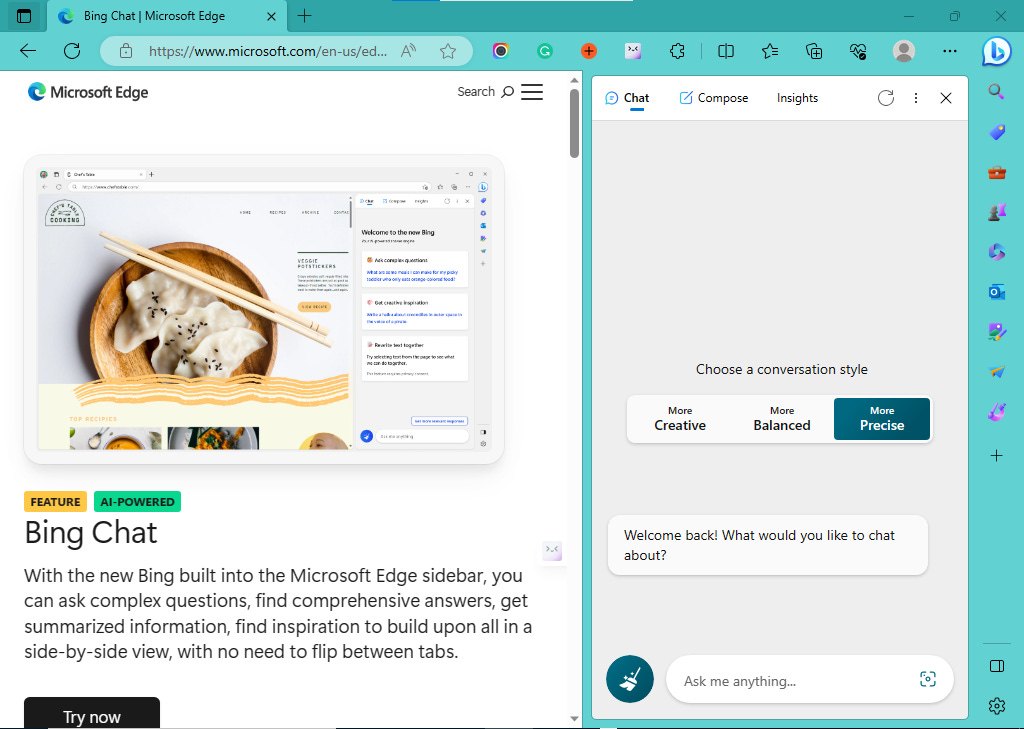
Task: Open sidebar Microsoft 365 icon
Action: point(997,252)
